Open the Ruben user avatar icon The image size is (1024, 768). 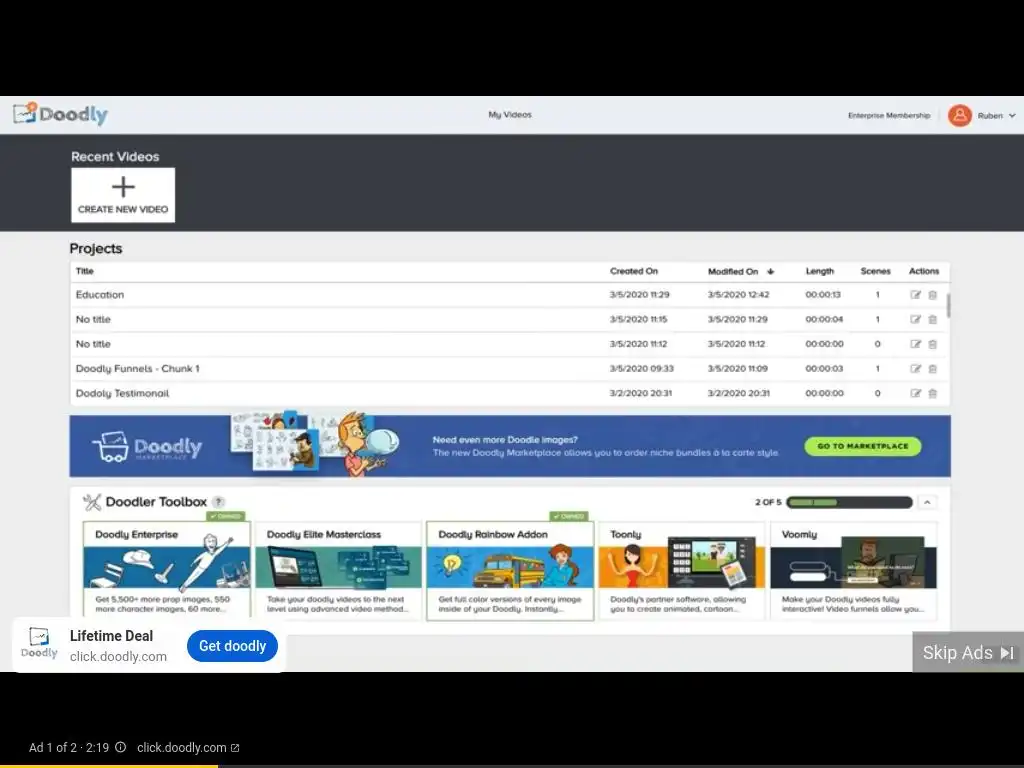[959, 116]
